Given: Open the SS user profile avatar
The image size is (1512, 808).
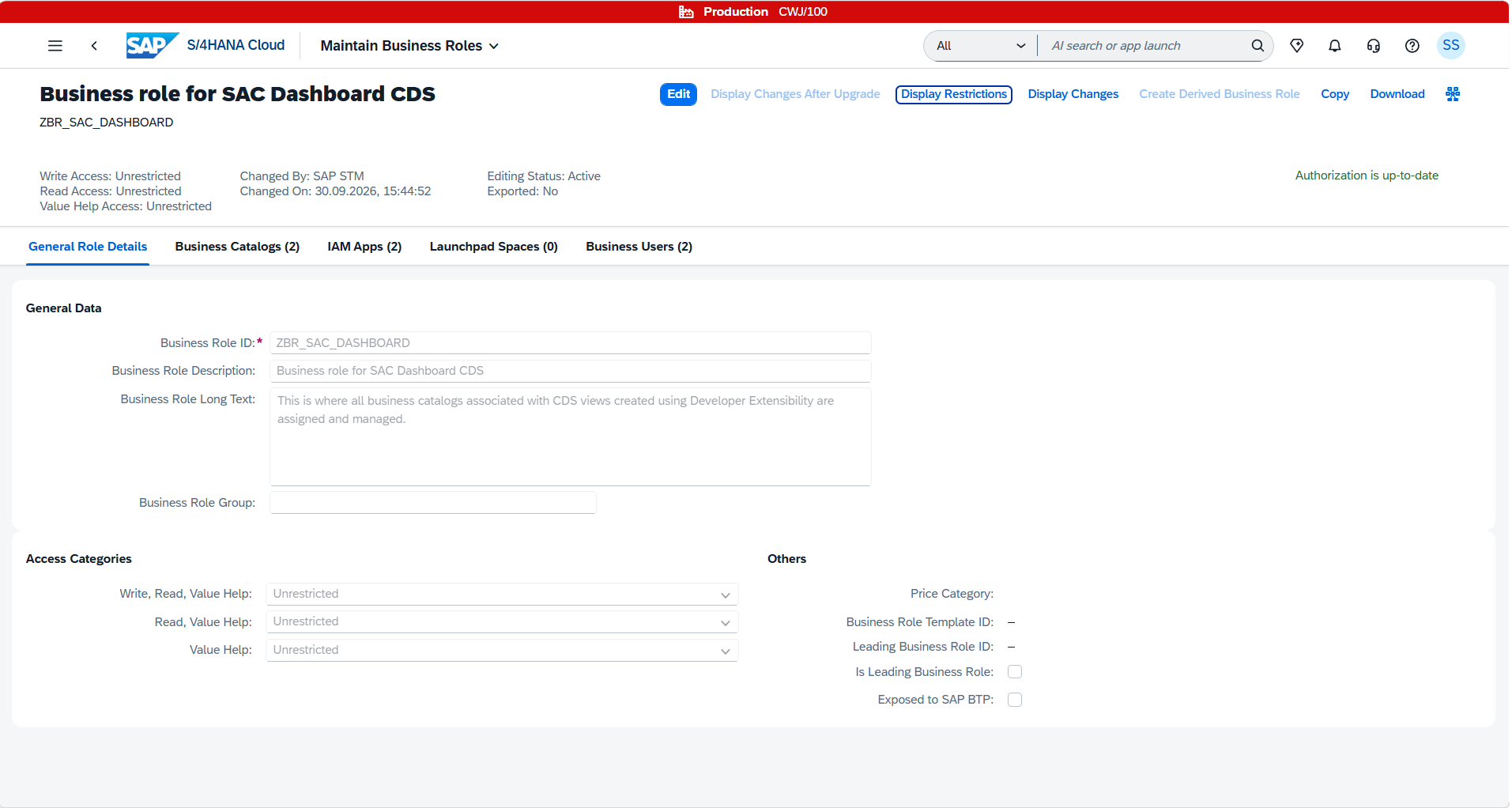Looking at the screenshot, I should coord(1451,46).
